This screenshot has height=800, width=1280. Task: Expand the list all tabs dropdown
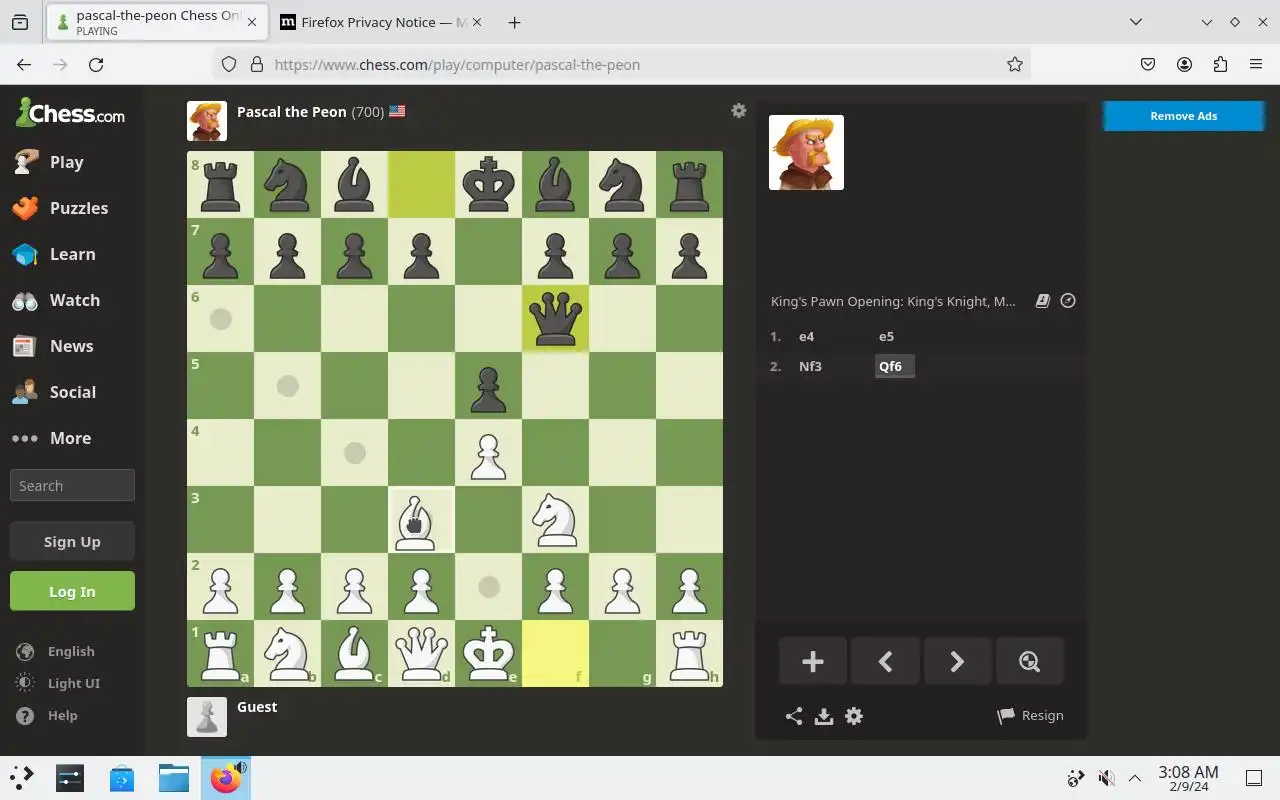tap(1136, 22)
